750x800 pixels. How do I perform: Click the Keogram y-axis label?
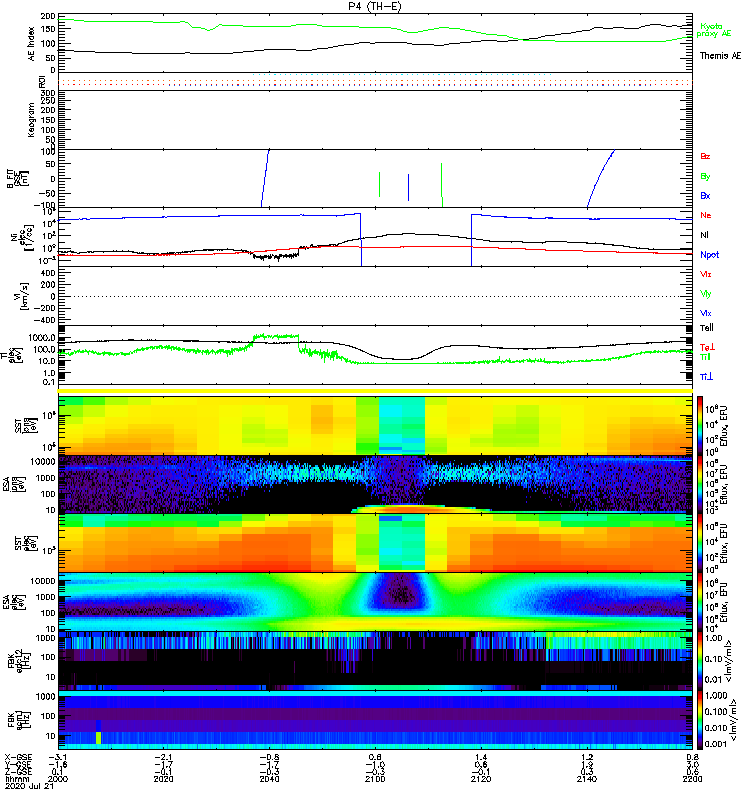[x=32, y=120]
